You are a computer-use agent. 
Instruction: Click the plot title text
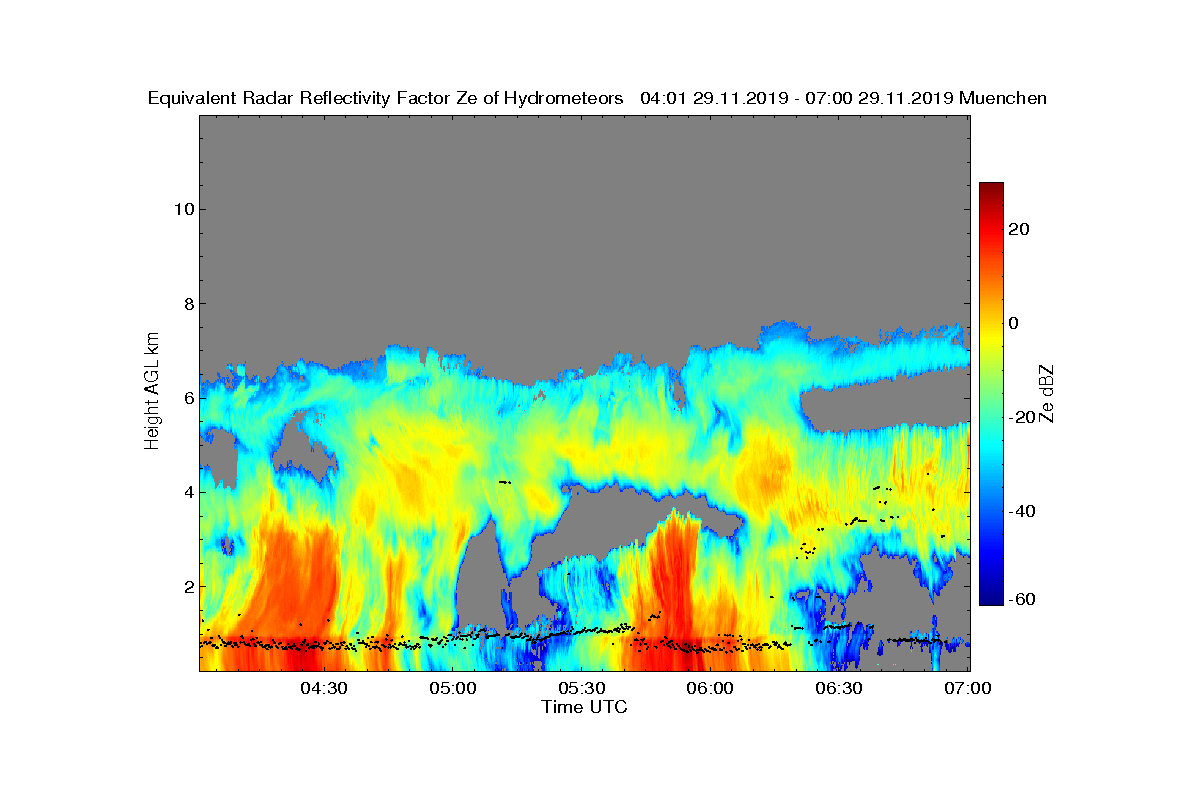[597, 98]
